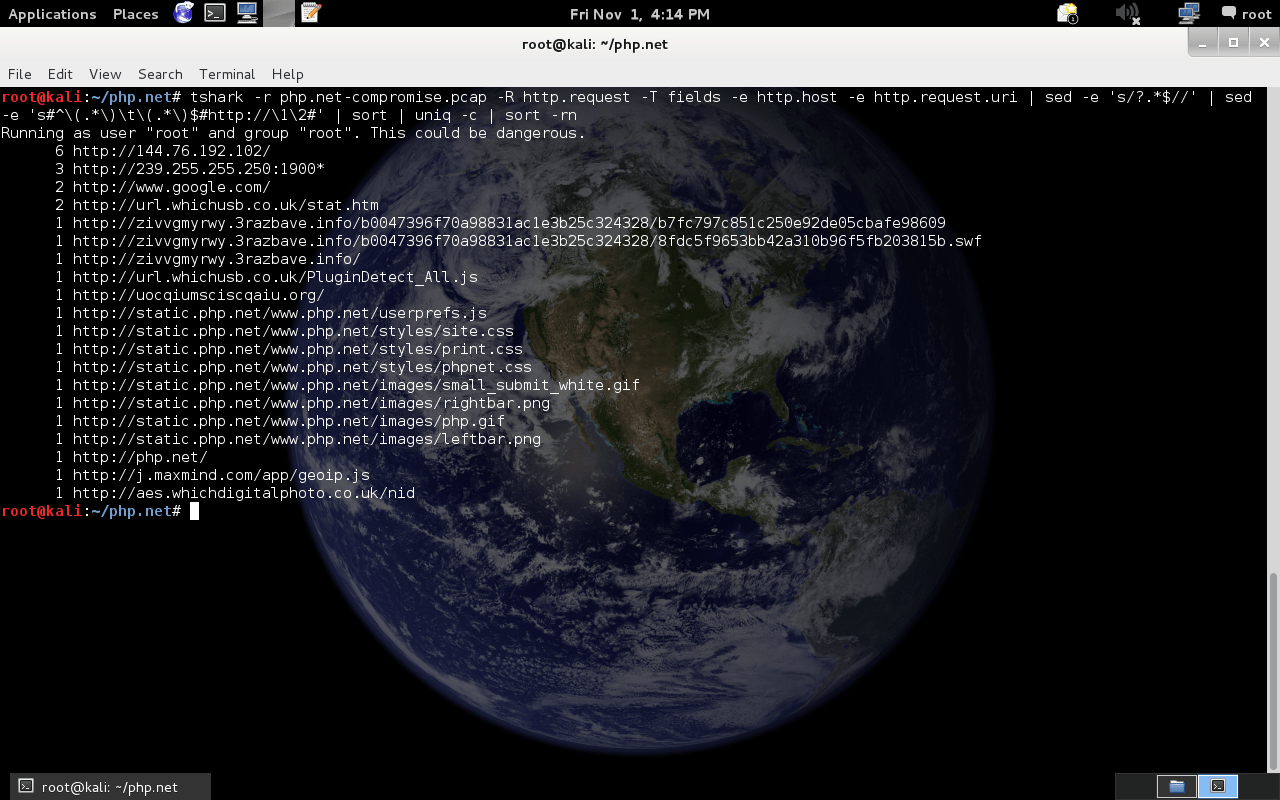
Task: Click the root@kali: ~/php.net taskbar button
Action: coord(110,787)
